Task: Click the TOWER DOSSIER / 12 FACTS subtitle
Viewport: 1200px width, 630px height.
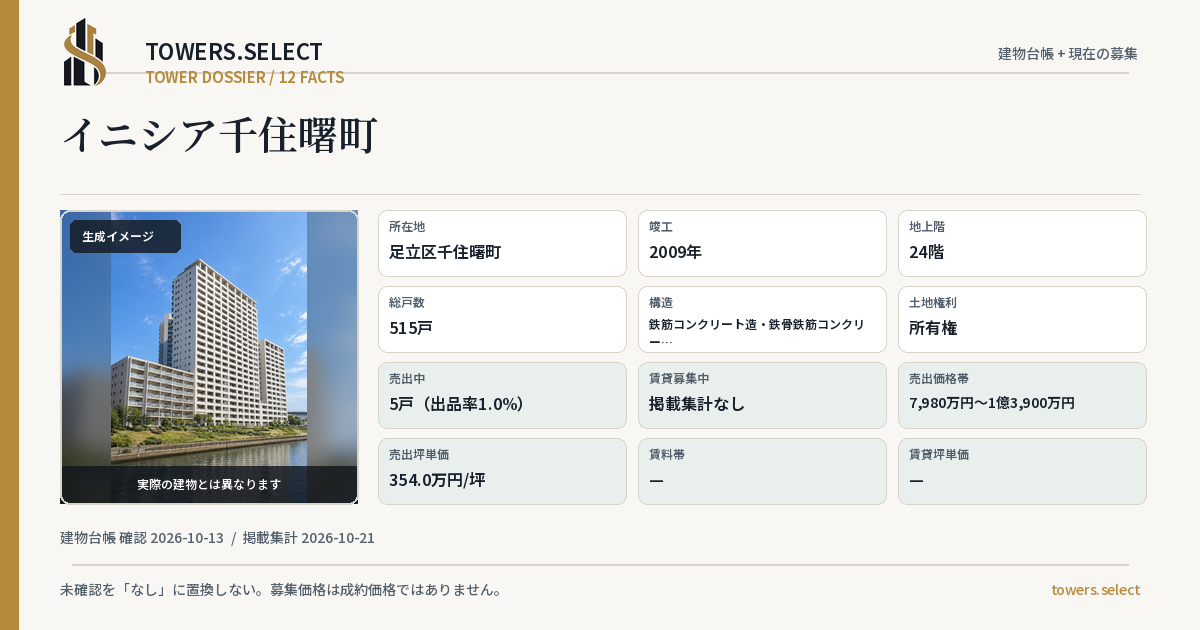Action: click(245, 77)
